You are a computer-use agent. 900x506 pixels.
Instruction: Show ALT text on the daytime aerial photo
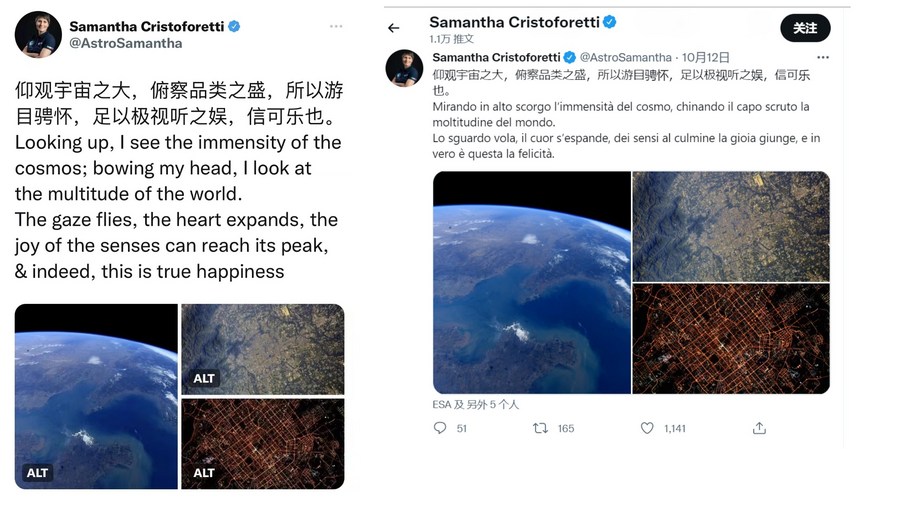[204, 378]
